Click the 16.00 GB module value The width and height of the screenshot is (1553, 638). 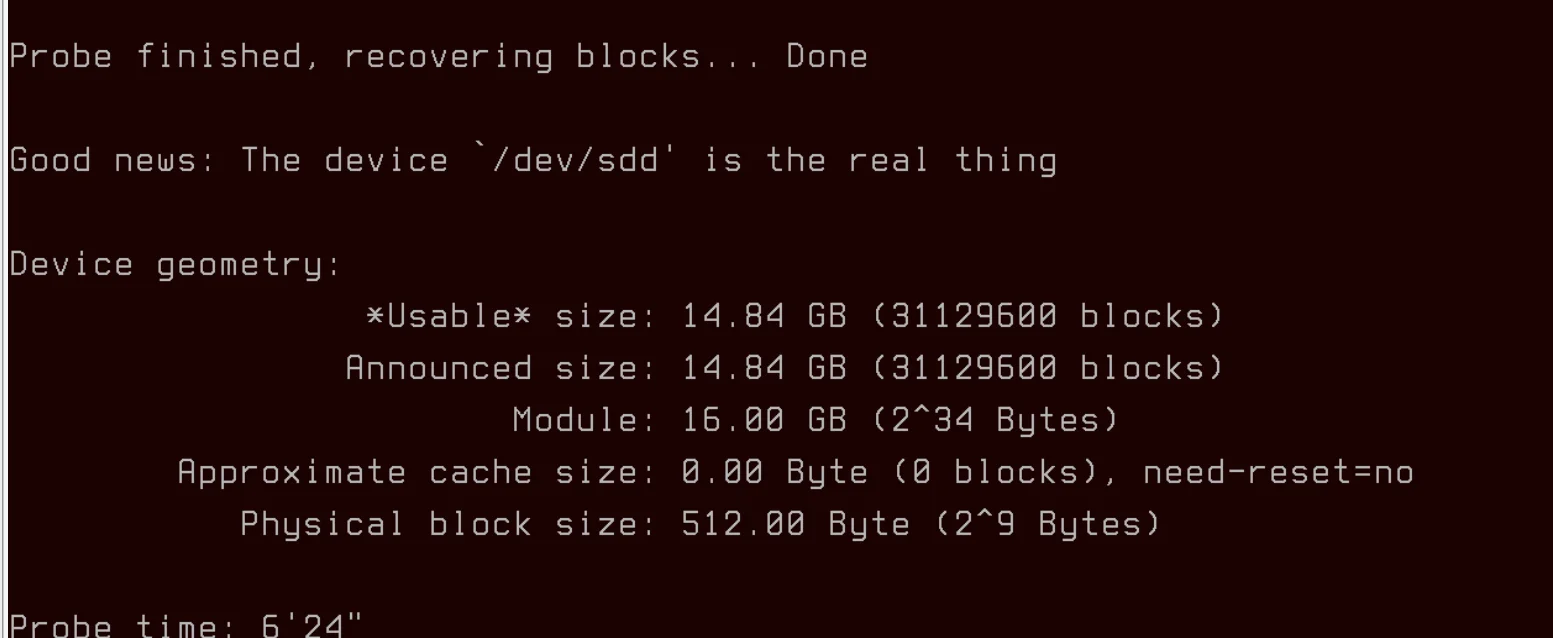pos(764,421)
